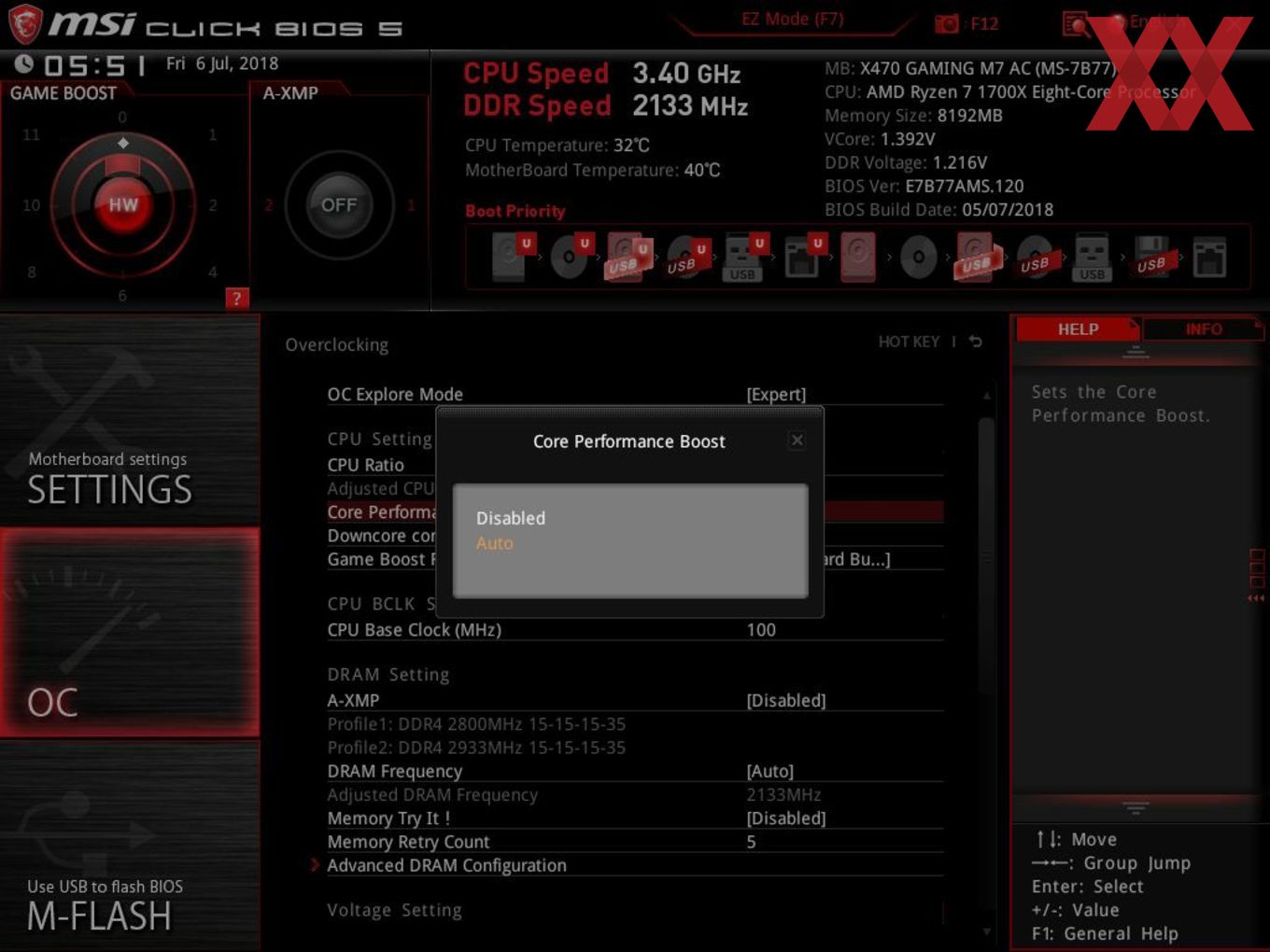
Task: Click the Adjusted DRAM Frequency 2133MHz value
Action: [783, 794]
